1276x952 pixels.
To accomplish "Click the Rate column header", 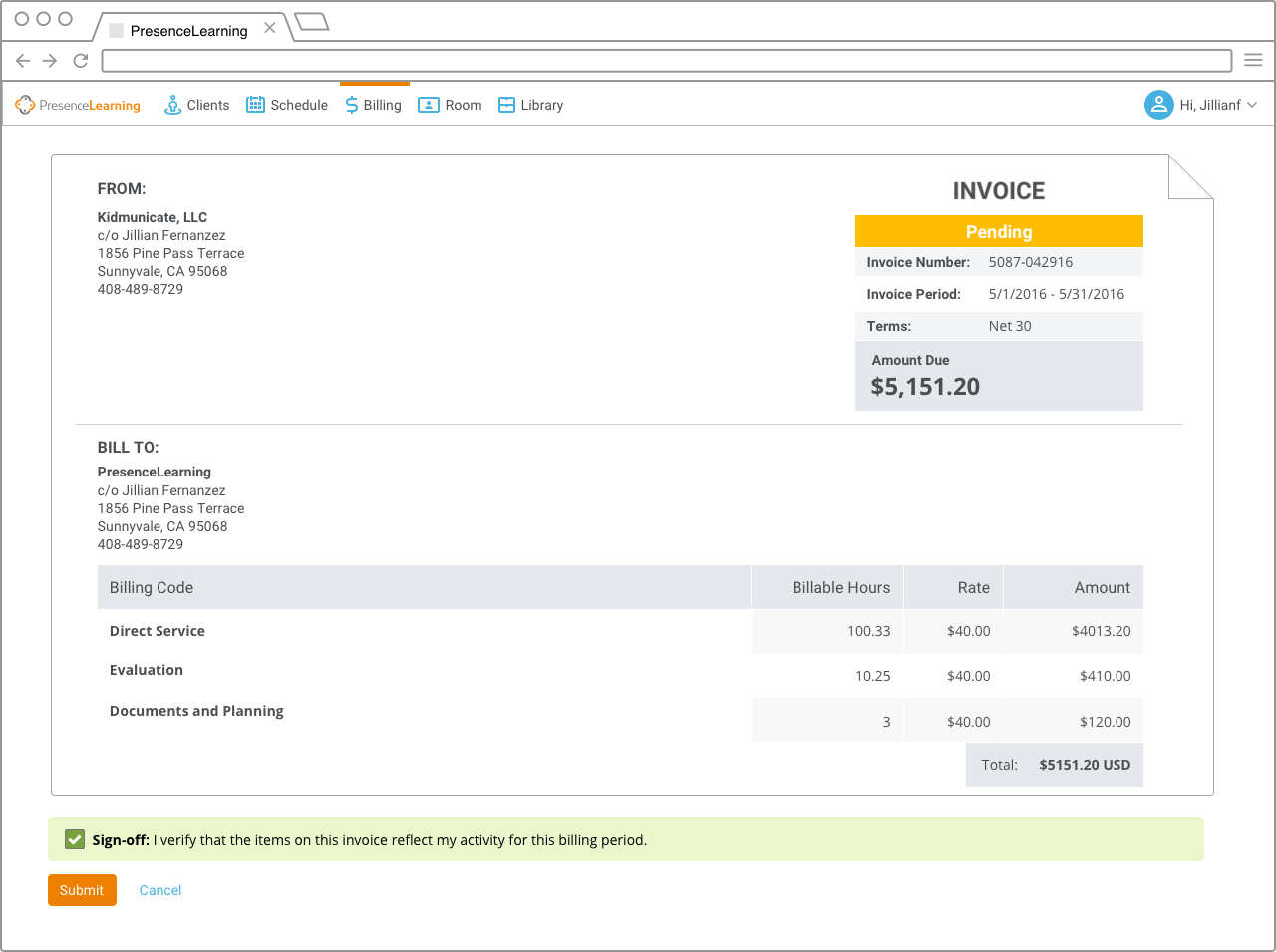I will [953, 587].
